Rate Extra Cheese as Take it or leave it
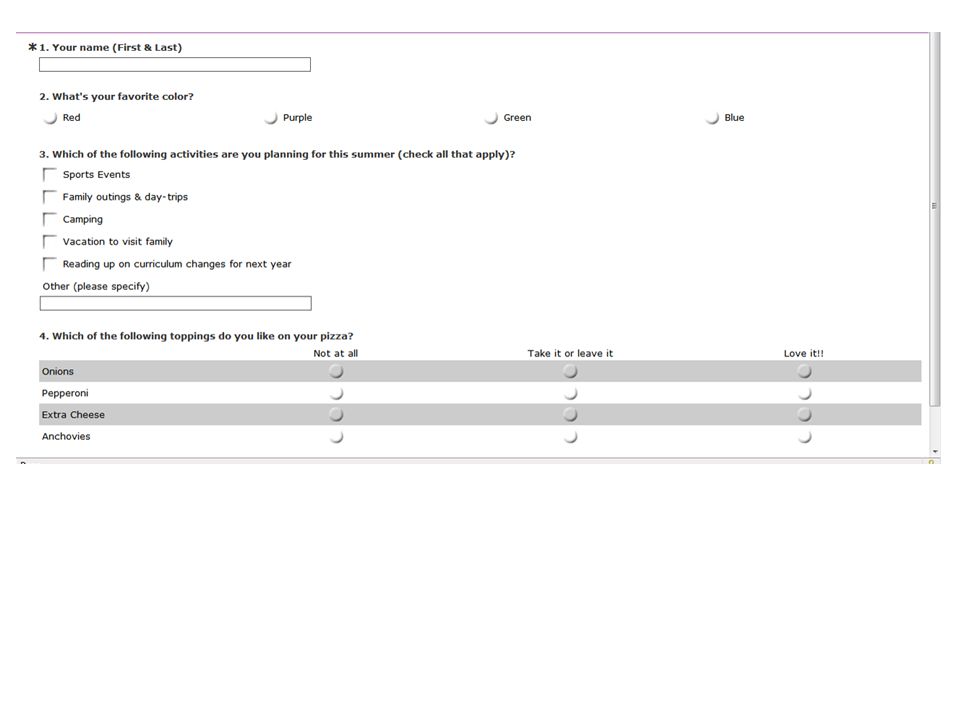960x720 pixels. 570,414
